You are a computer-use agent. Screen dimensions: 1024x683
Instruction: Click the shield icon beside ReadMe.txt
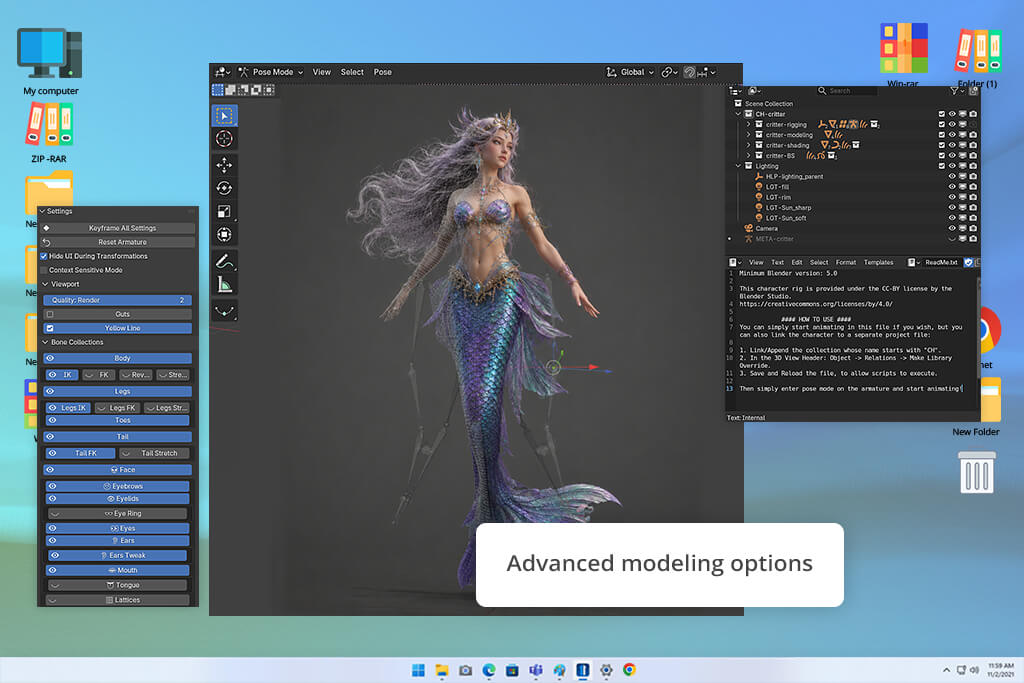point(968,262)
